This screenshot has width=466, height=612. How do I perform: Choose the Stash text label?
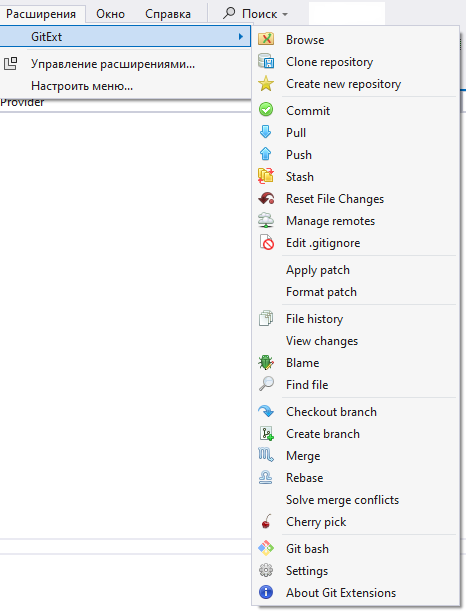coord(300,177)
